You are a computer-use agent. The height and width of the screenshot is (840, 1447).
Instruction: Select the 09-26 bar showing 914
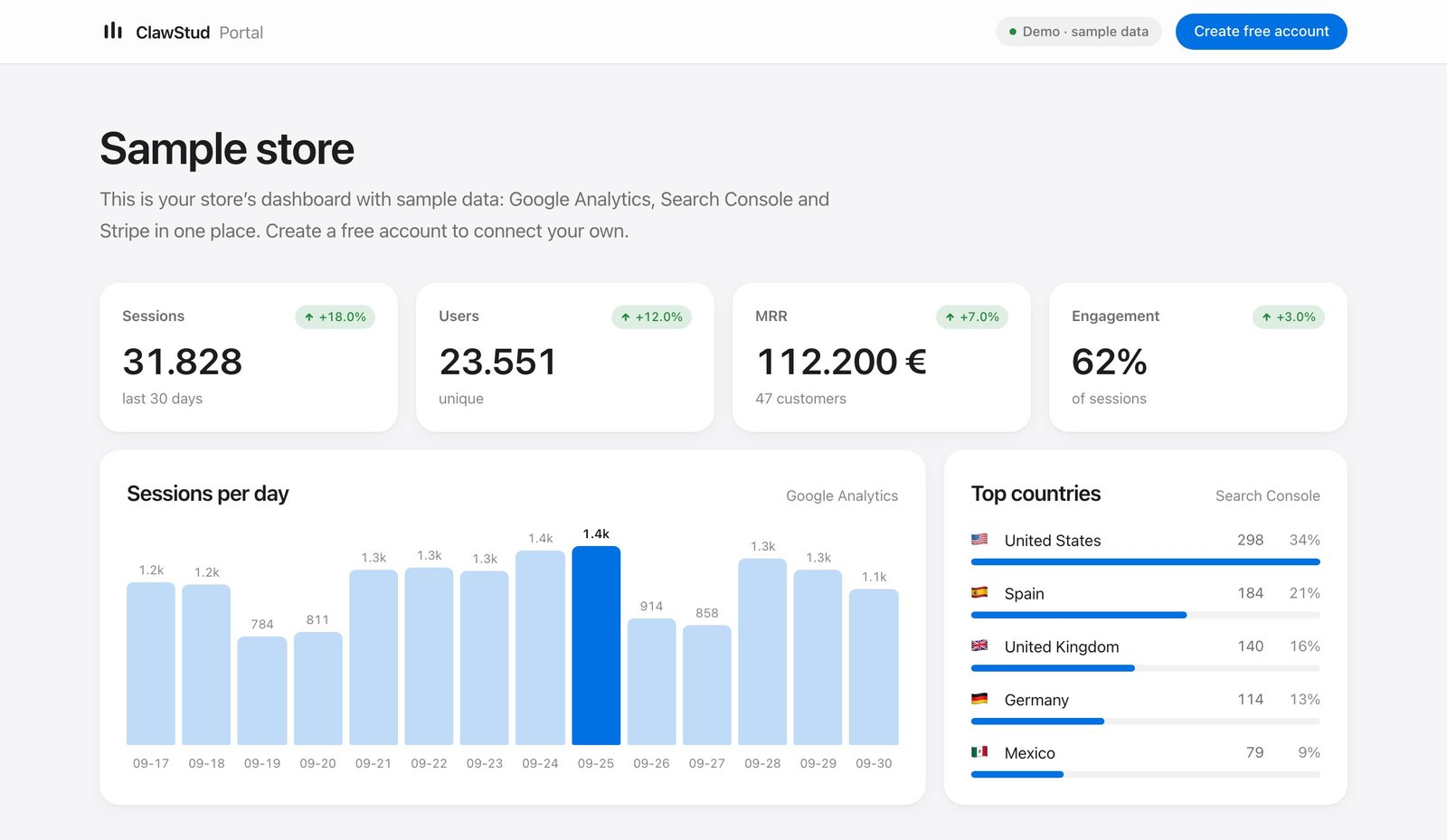(x=651, y=682)
